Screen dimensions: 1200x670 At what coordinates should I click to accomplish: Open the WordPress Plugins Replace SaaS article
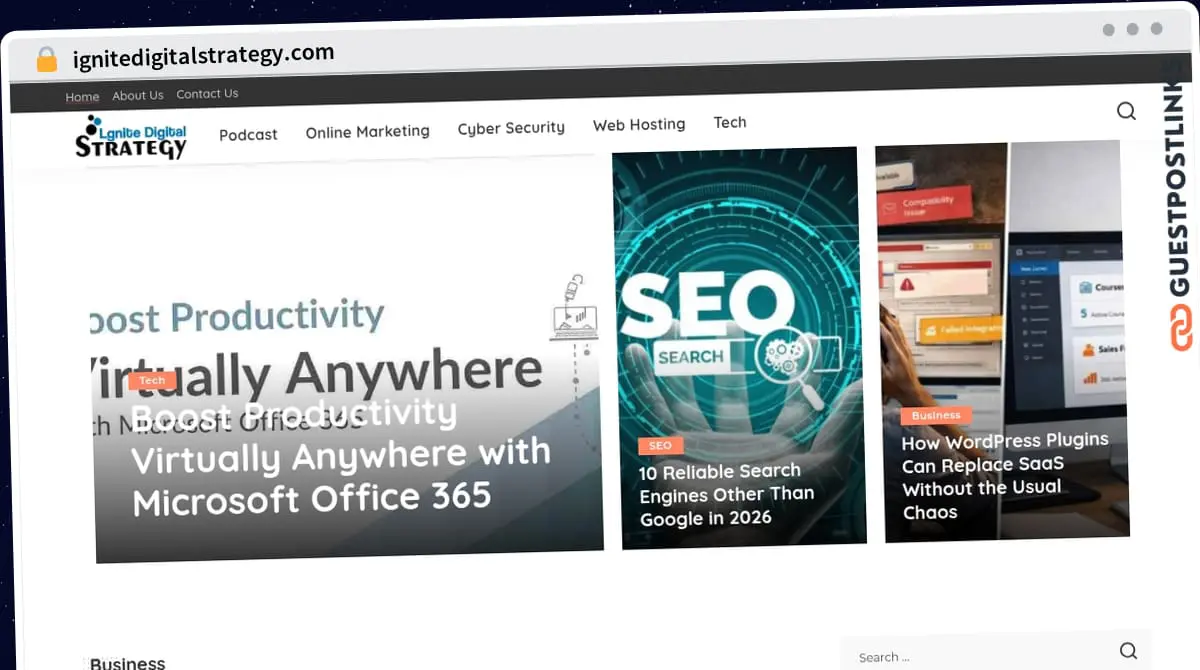point(1005,476)
